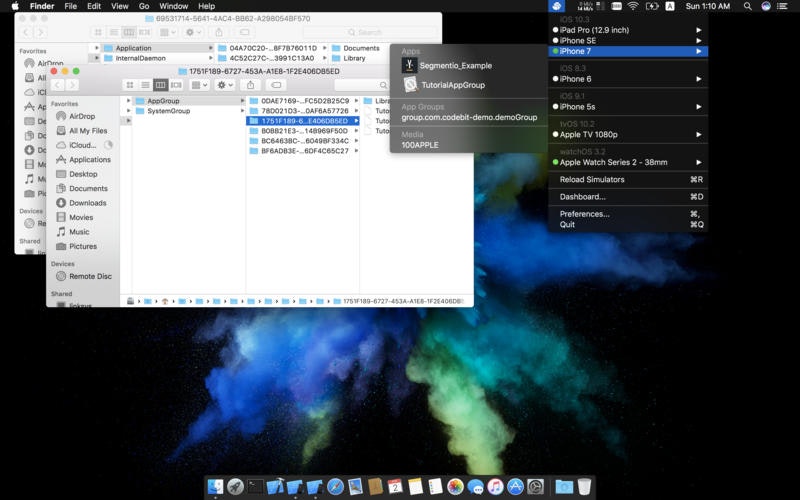The height and width of the screenshot is (500, 800).
Task: Open Launchpad from the Dock
Action: pyautogui.click(x=235, y=487)
